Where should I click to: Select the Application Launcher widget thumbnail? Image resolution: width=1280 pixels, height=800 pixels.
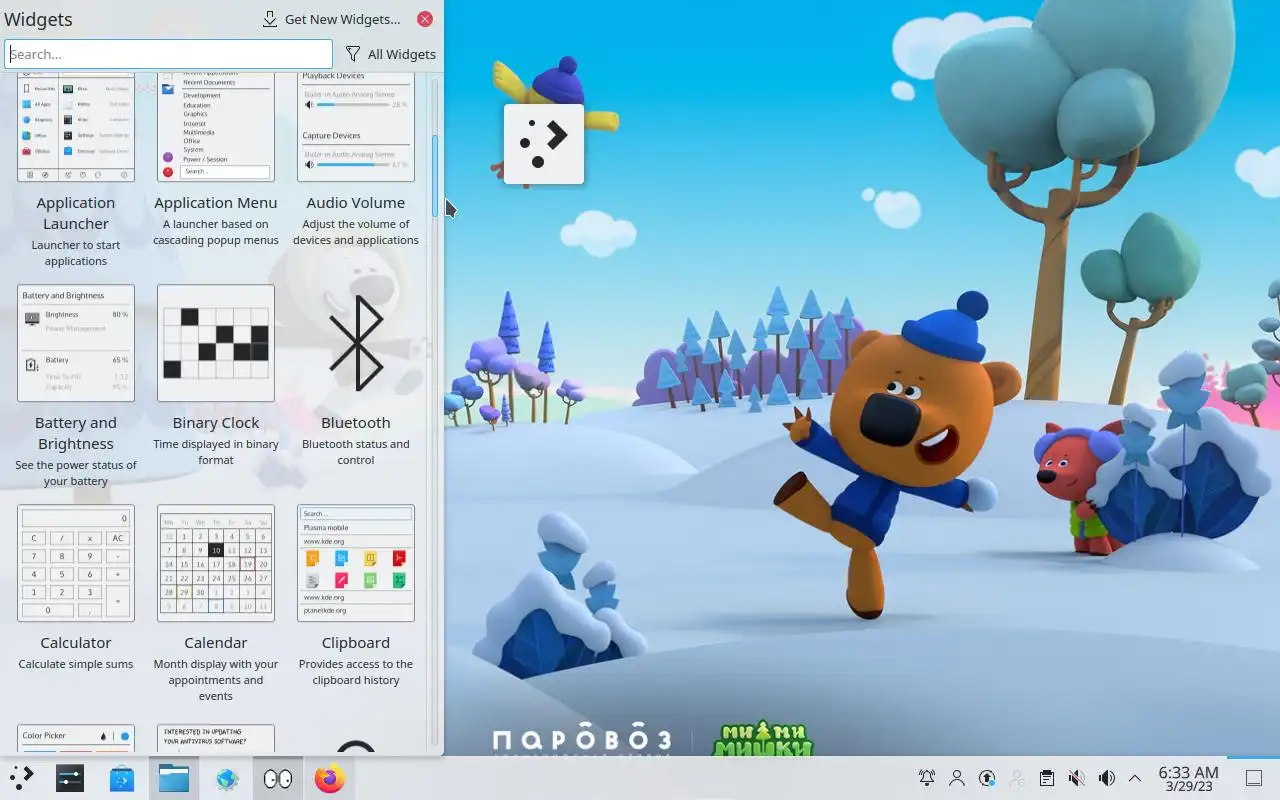[76, 127]
